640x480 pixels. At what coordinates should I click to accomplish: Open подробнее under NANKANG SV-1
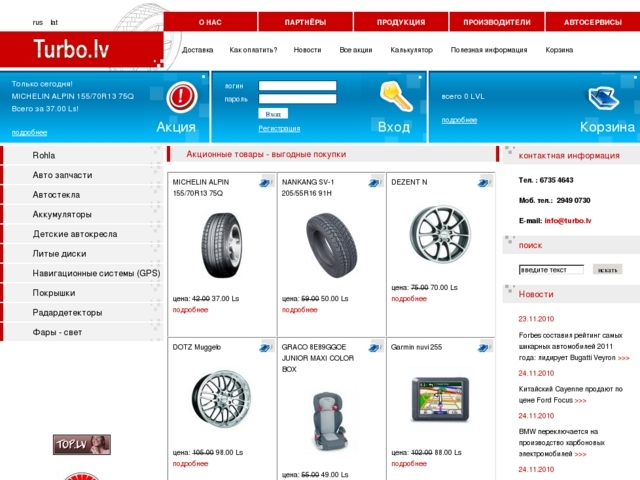point(300,310)
